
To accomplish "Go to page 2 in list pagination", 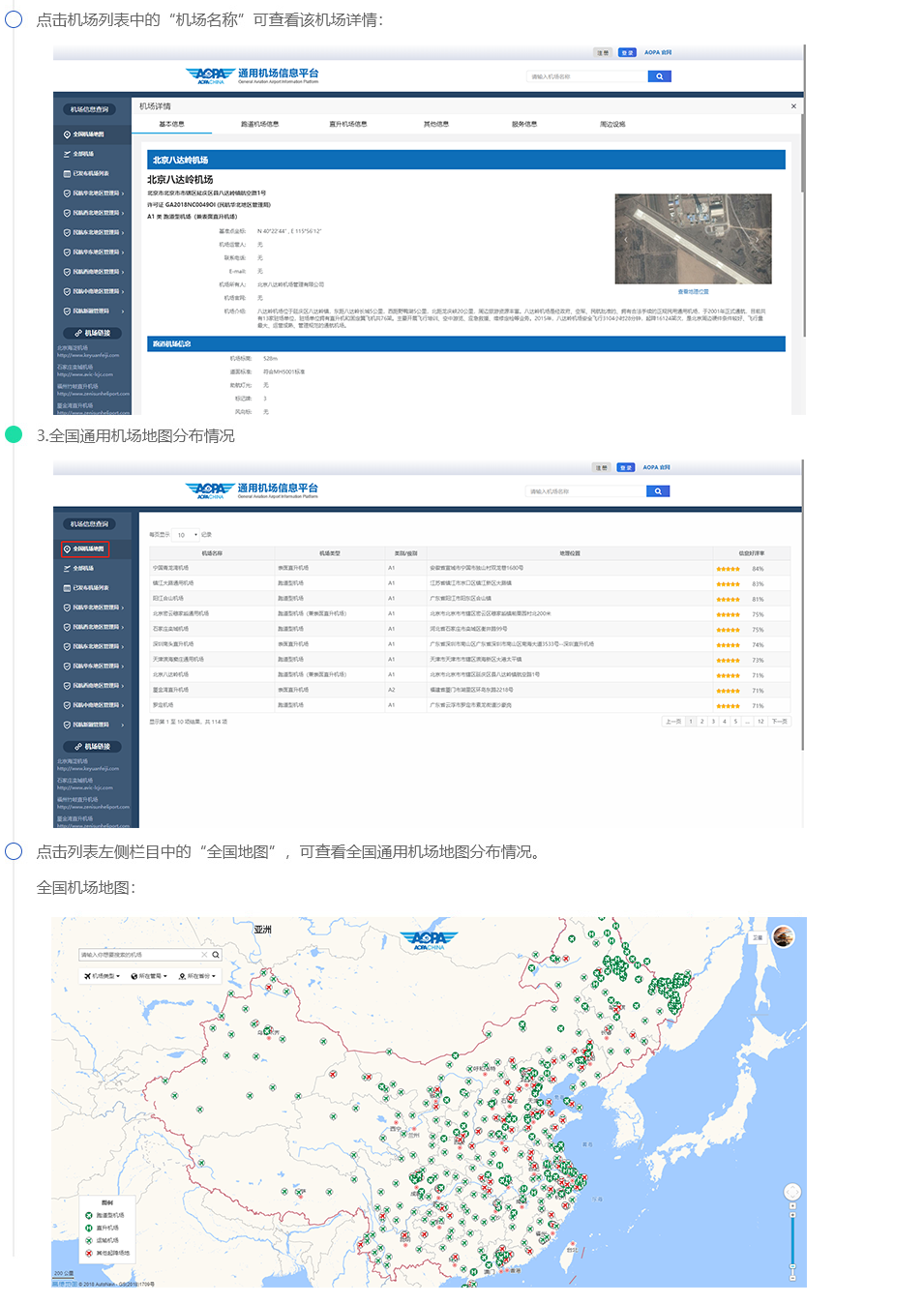I will (x=702, y=721).
